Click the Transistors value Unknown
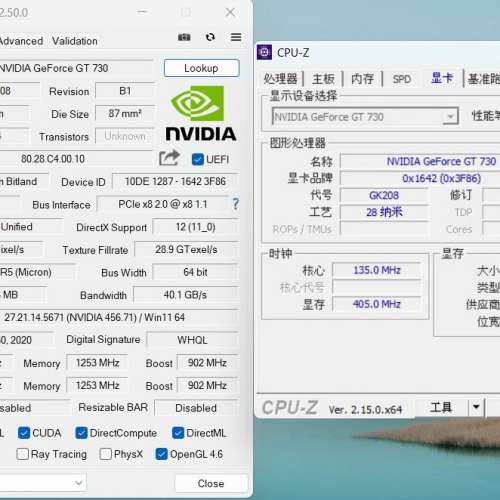500x500 pixels. pos(125,136)
